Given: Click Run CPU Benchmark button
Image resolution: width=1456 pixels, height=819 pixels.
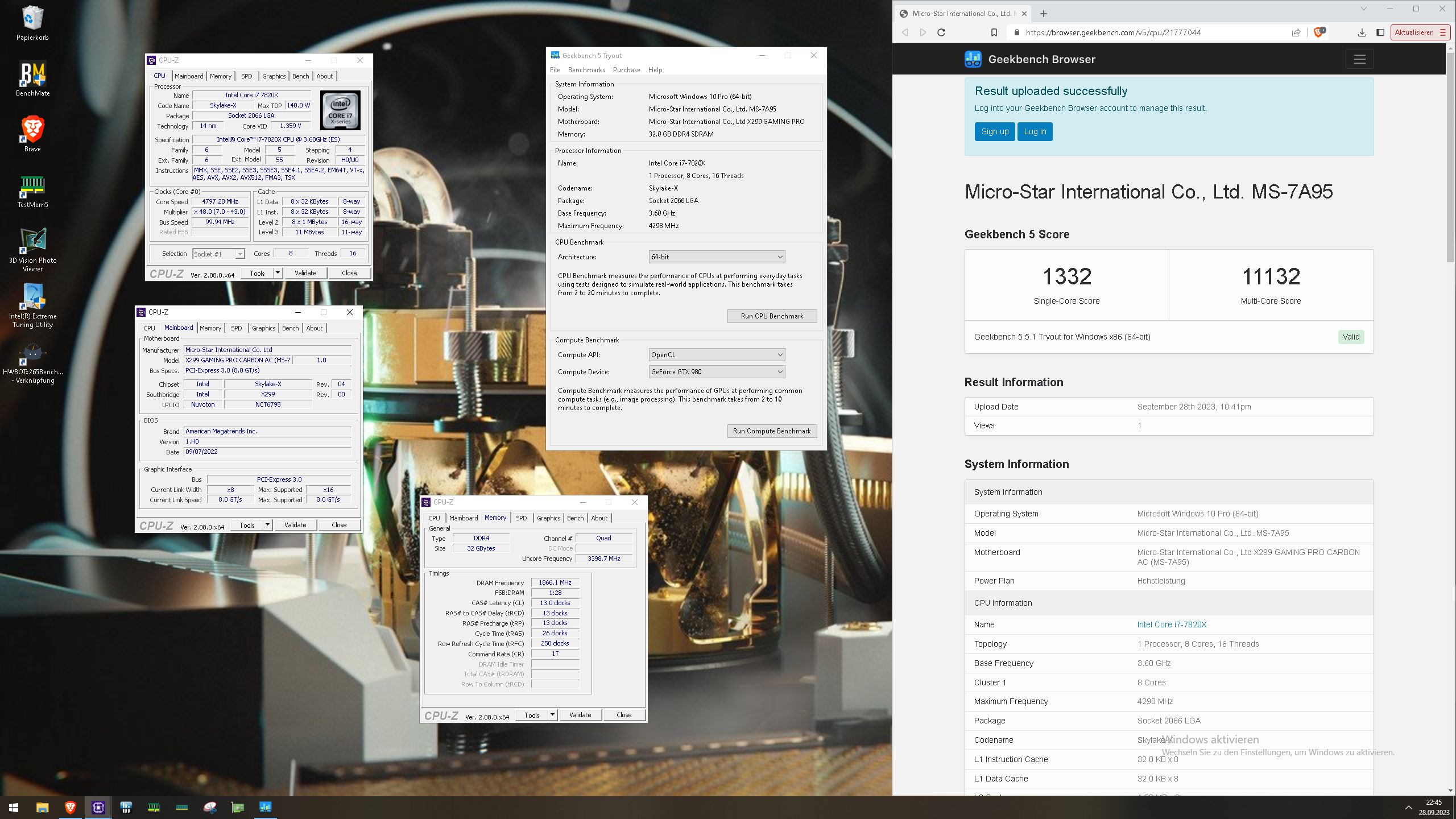Looking at the screenshot, I should pyautogui.click(x=772, y=316).
